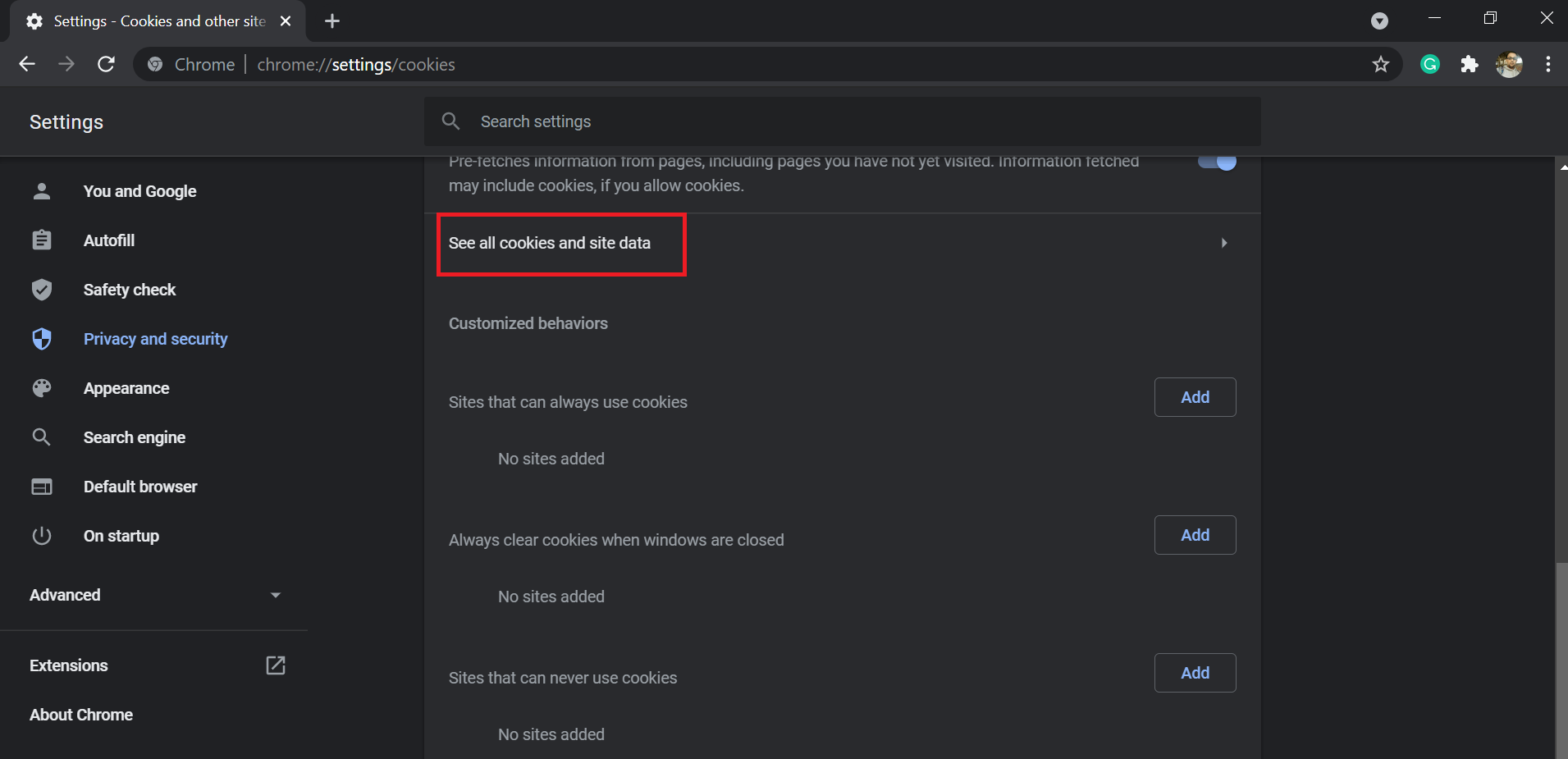Bookmark this page with the star icon
This screenshot has height=759, width=1568.
click(x=1381, y=64)
